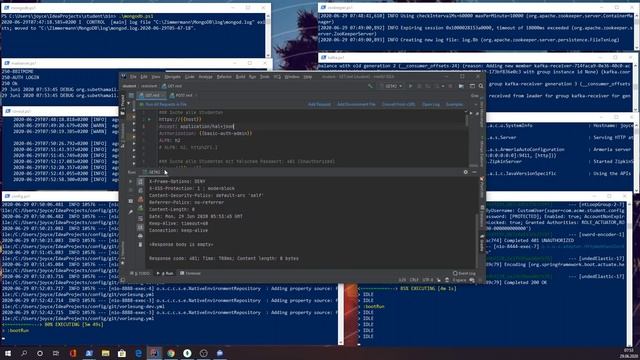The height and width of the screenshot is (360, 640).
Task: Click the red Stop icon in toolbar
Action: pyautogui.click(x=451, y=86)
